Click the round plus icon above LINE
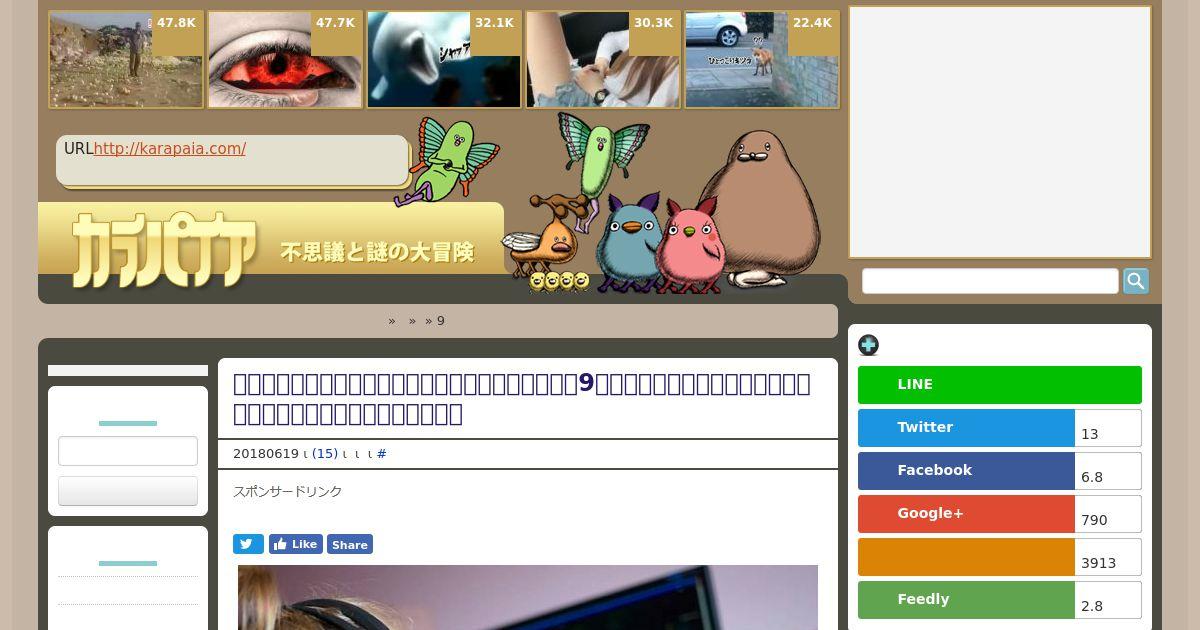The width and height of the screenshot is (1200, 630). (x=868, y=345)
